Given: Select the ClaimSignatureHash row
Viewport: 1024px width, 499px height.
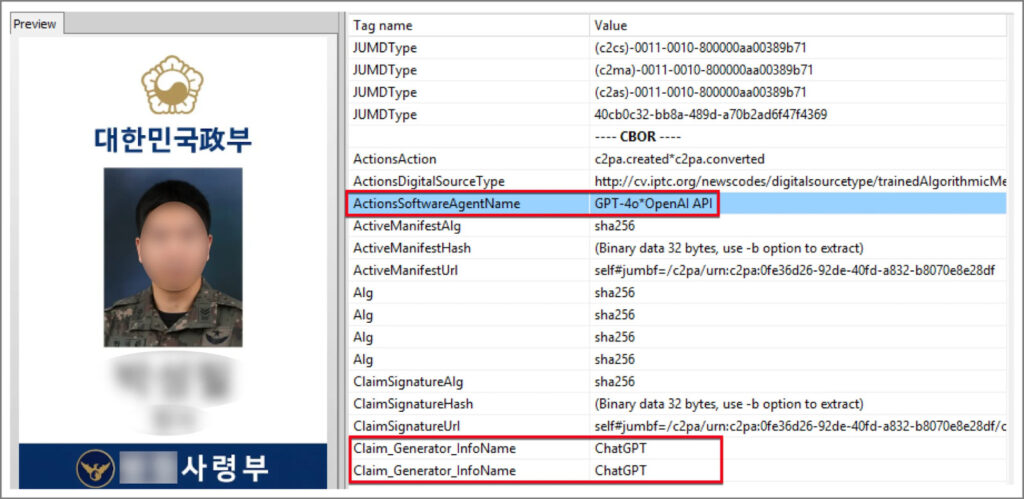Looking at the screenshot, I should pyautogui.click(x=412, y=403).
